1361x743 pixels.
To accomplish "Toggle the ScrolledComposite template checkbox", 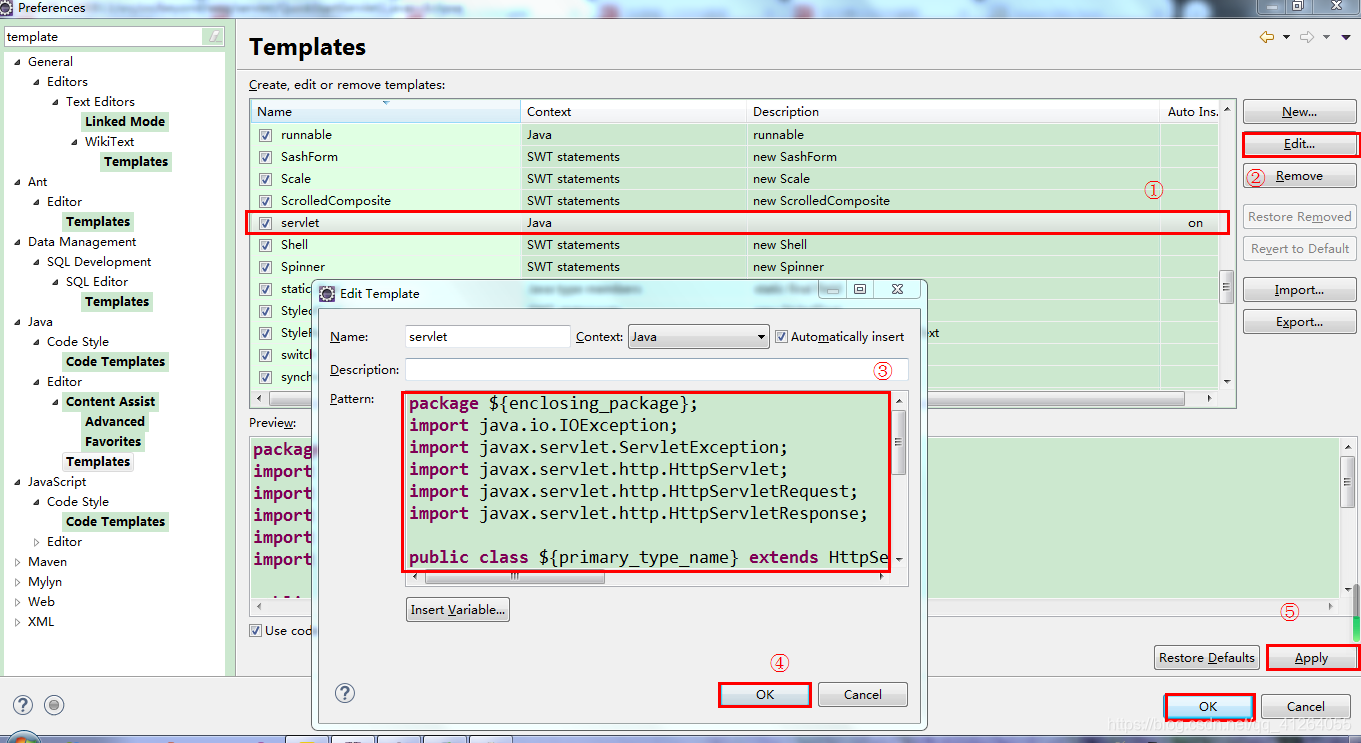I will (x=265, y=201).
